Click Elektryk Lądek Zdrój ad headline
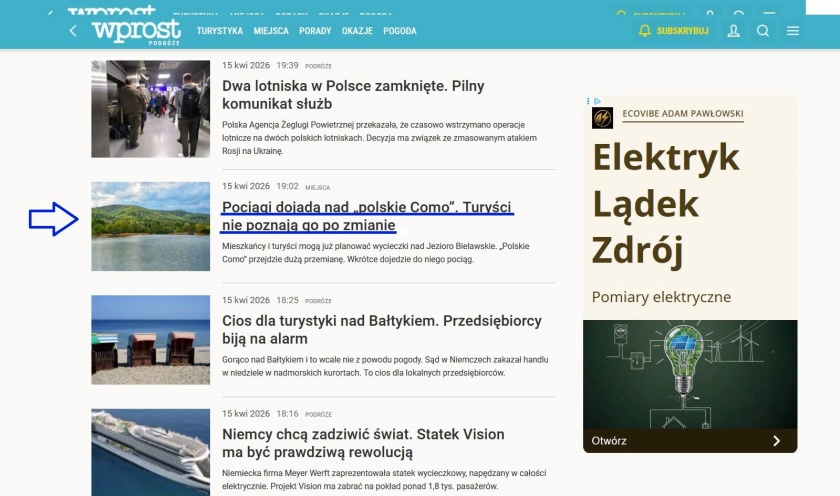 click(x=666, y=204)
